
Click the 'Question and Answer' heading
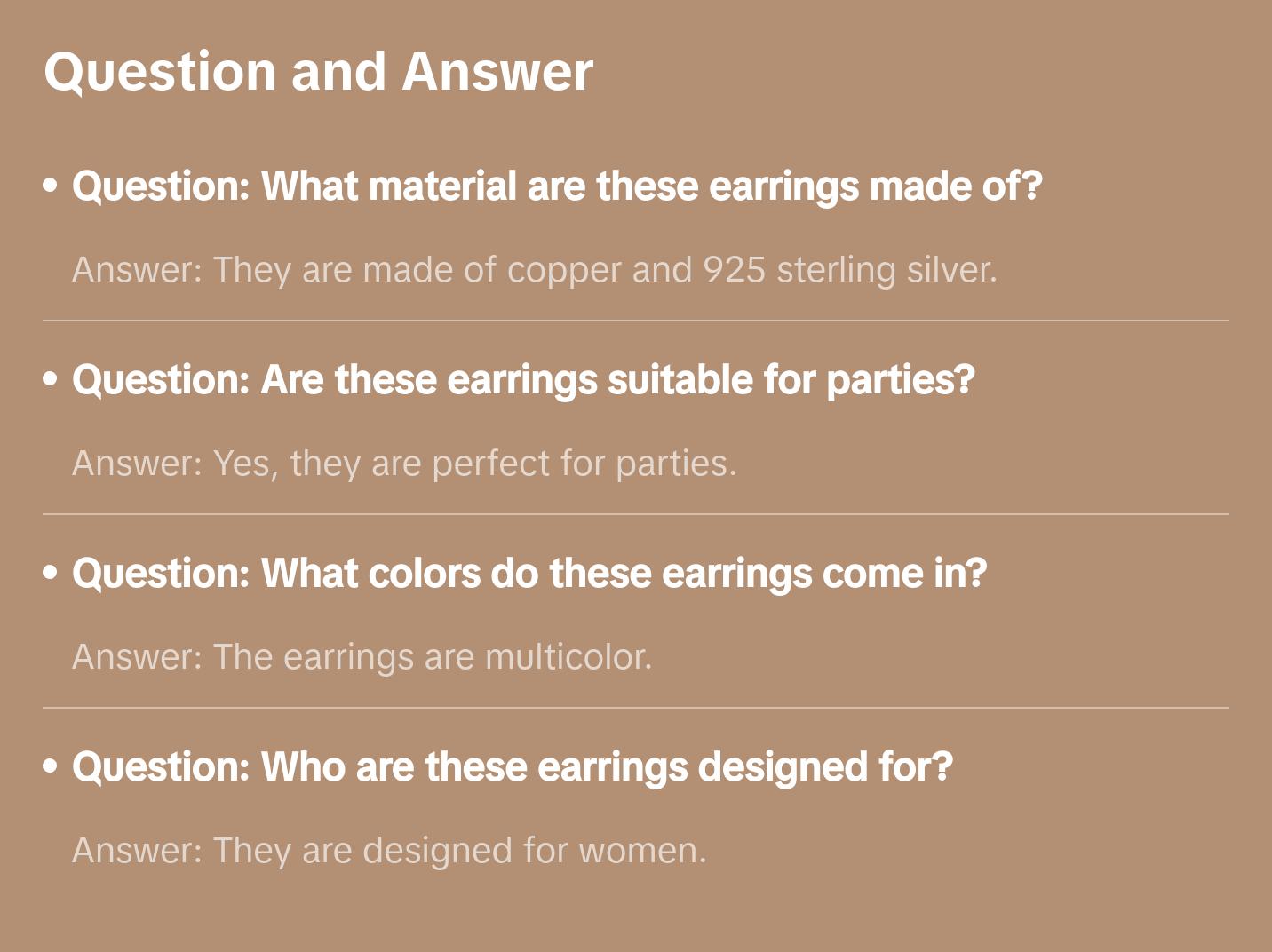(x=318, y=72)
